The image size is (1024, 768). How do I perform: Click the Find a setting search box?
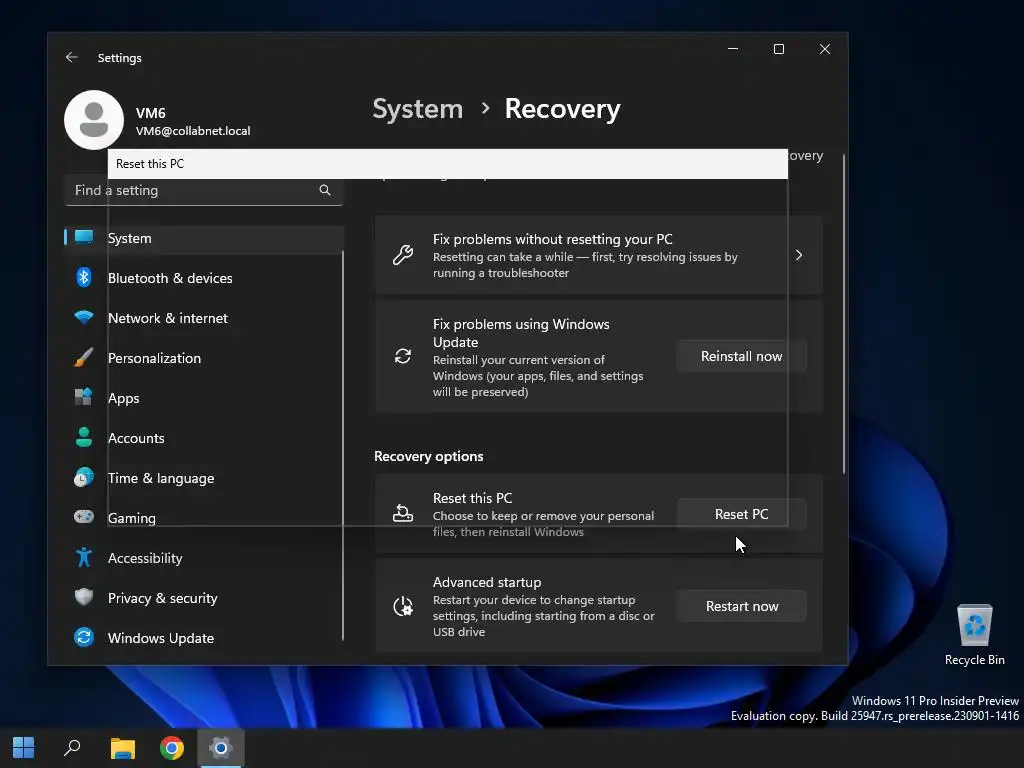pyautogui.click(x=204, y=190)
